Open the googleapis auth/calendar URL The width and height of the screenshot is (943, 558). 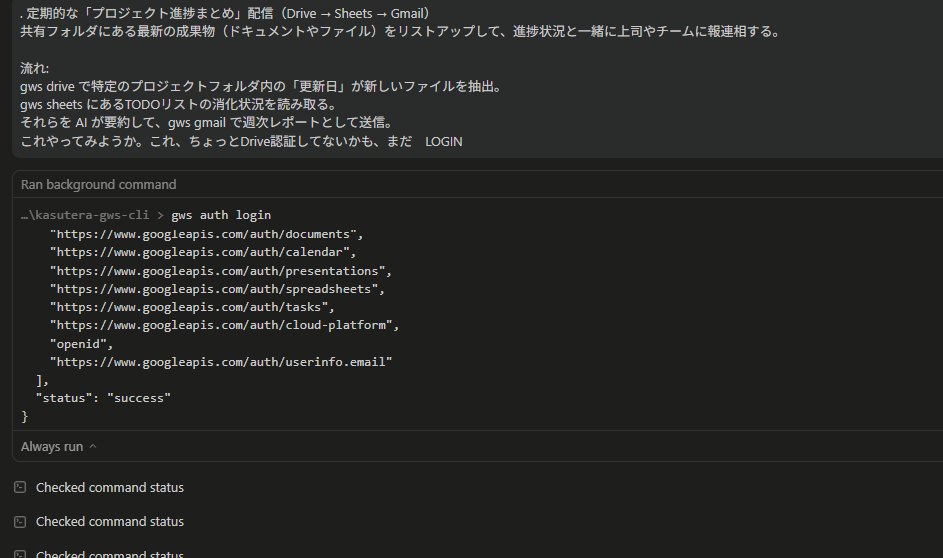pyautogui.click(x=202, y=252)
